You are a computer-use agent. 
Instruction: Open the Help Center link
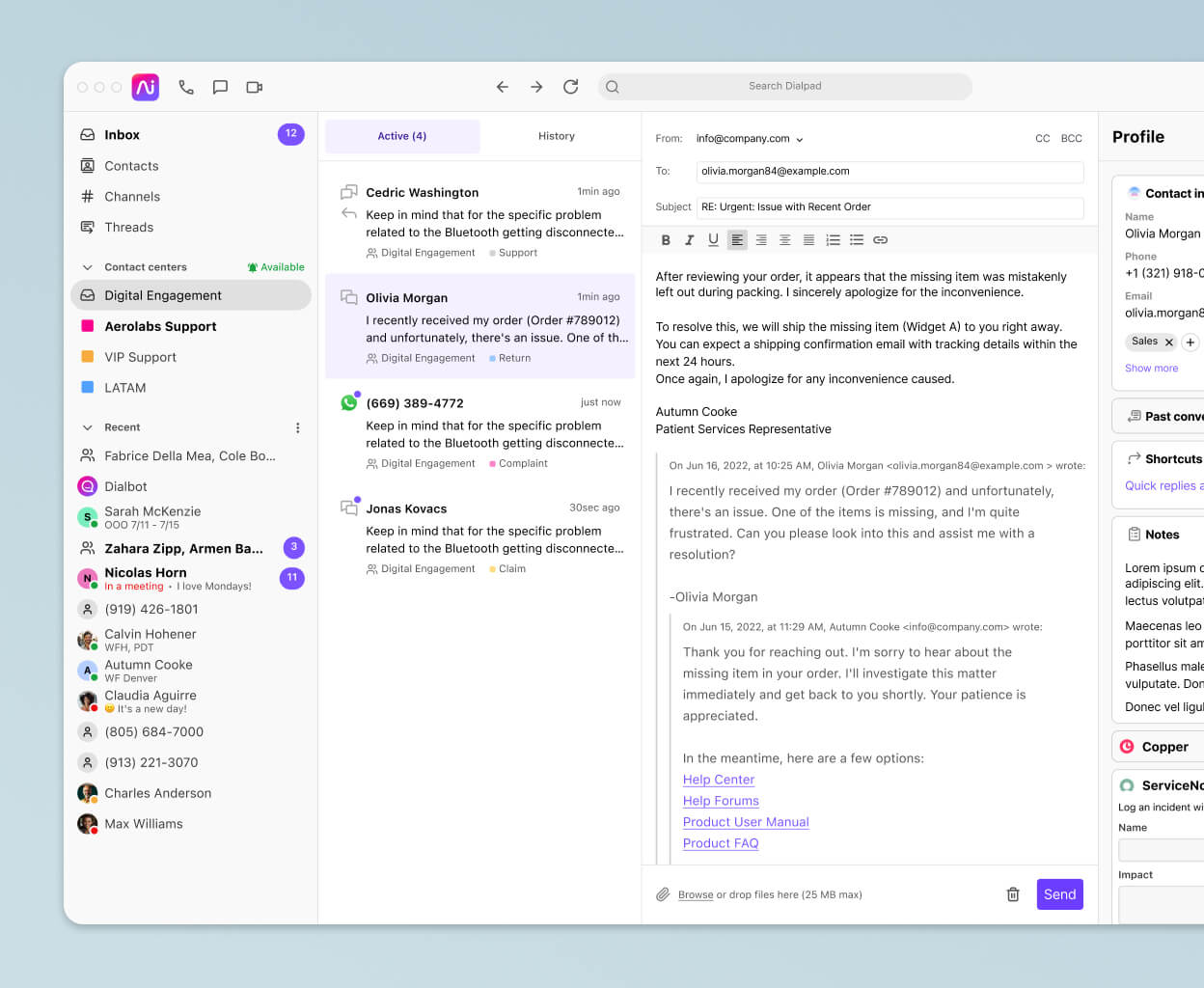coord(718,779)
